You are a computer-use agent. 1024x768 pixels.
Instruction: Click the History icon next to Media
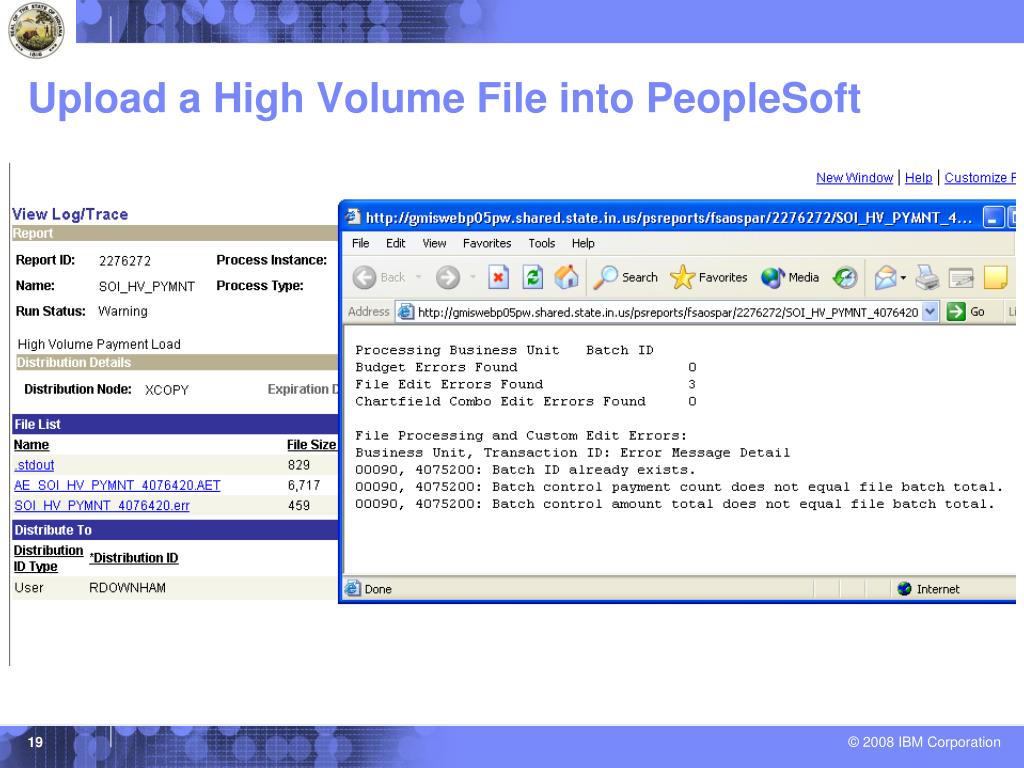point(844,278)
